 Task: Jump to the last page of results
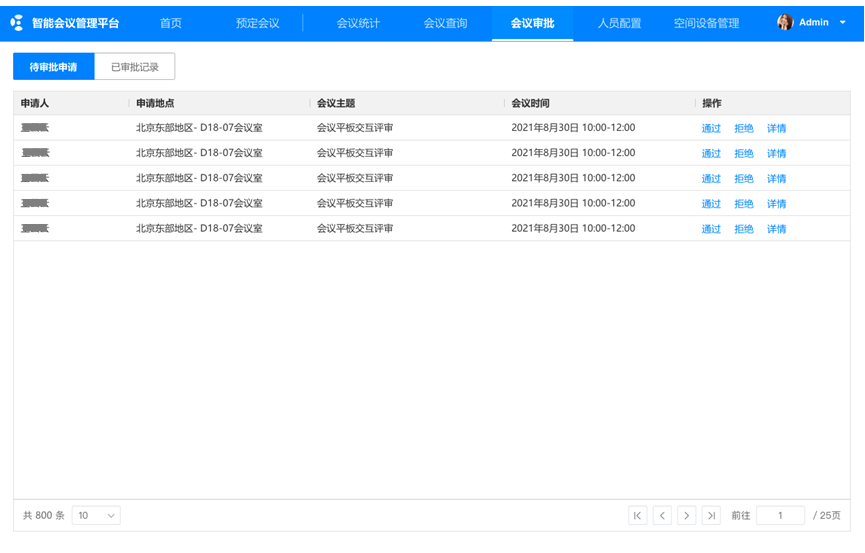click(711, 516)
